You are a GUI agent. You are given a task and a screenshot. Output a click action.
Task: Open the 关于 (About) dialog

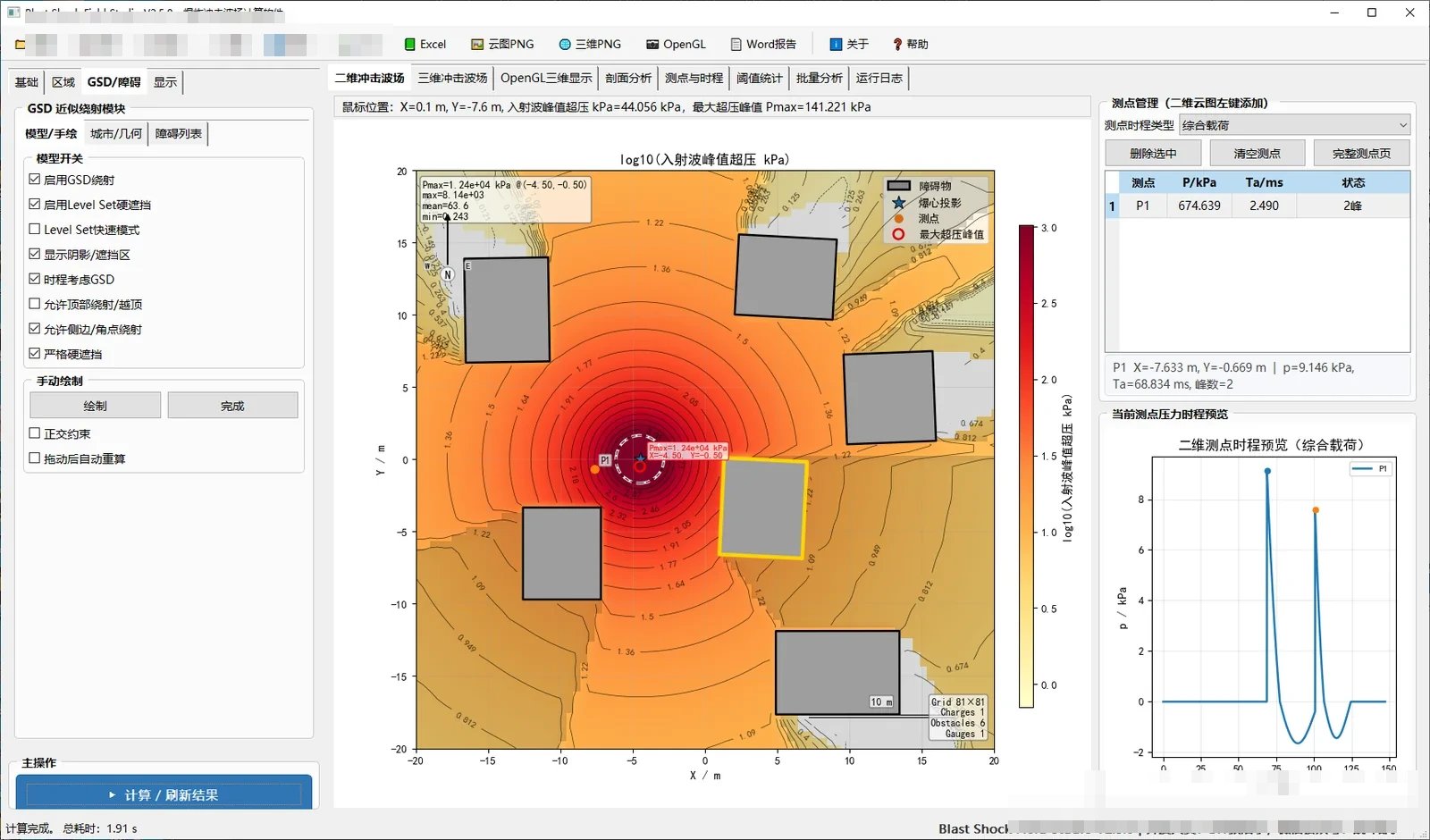(849, 44)
